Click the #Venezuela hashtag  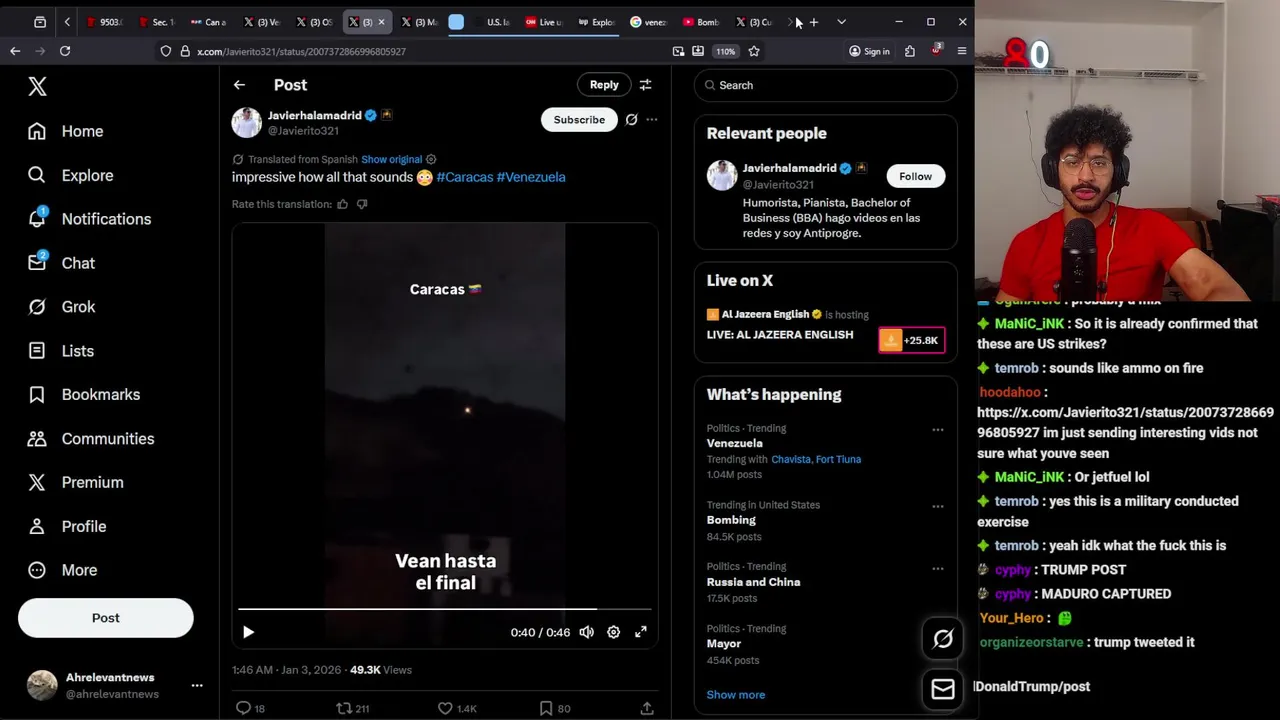coord(531,177)
